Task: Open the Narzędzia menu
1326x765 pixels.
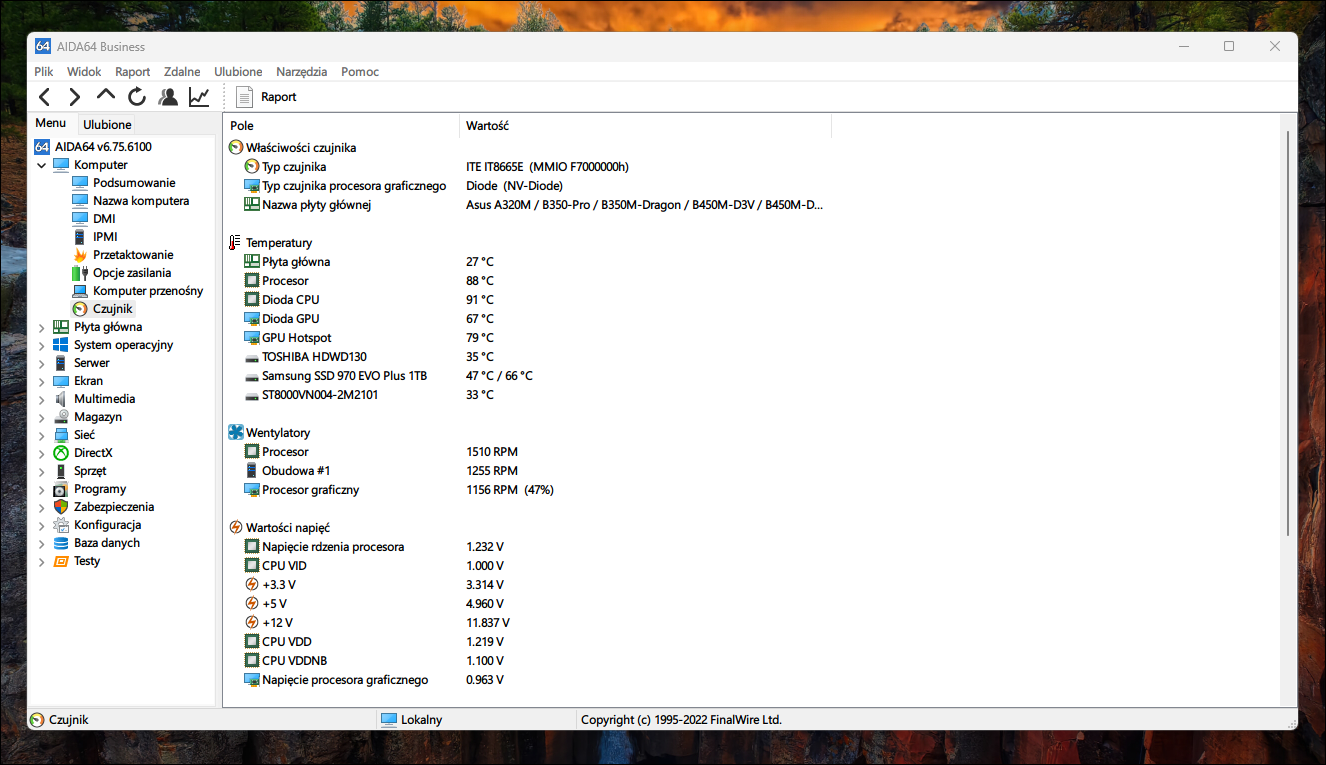Action: 302,72
